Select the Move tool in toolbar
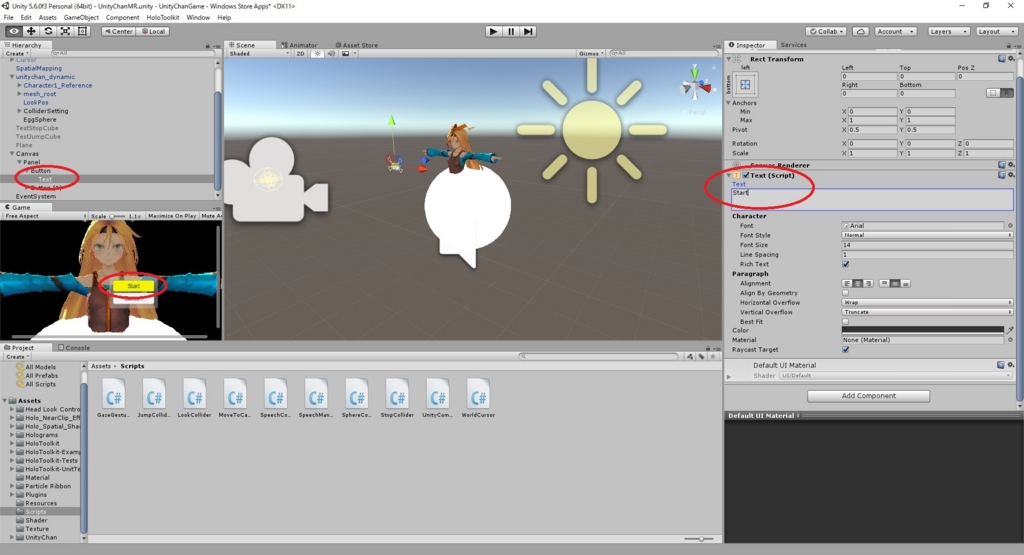The image size is (1024, 555). [x=31, y=31]
